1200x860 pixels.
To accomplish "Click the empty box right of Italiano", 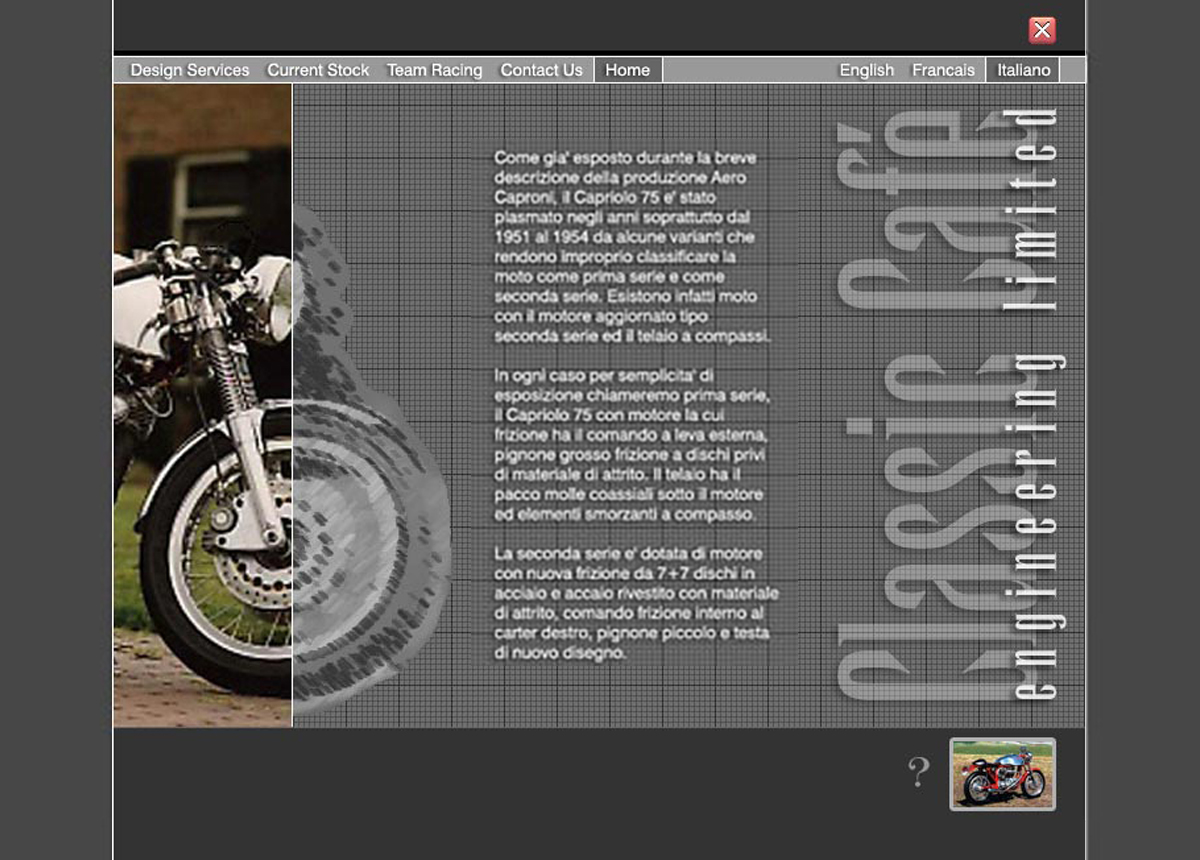I will [1072, 70].
